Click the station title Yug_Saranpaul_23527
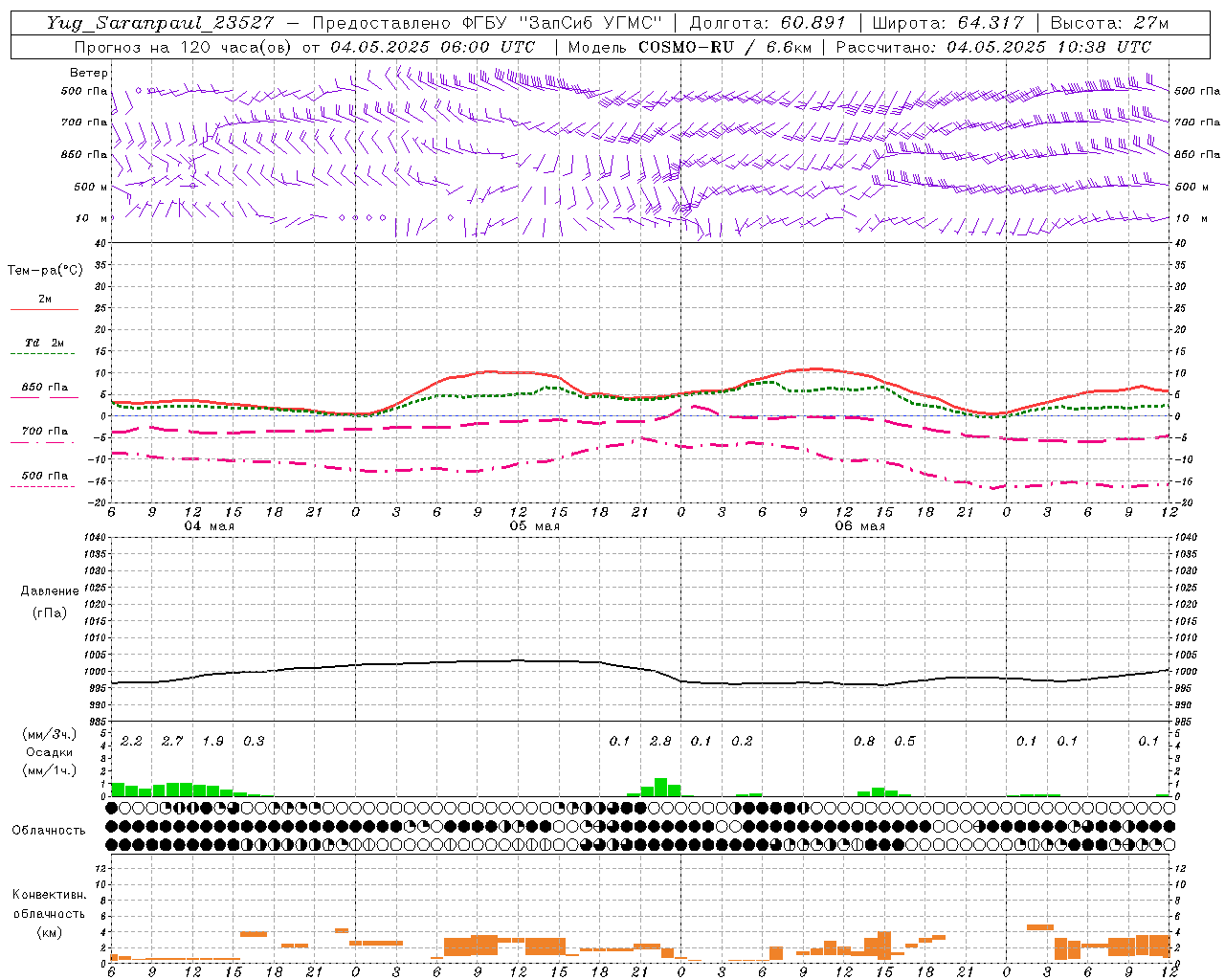Viewport: 1225px width, 980px height. point(160,23)
